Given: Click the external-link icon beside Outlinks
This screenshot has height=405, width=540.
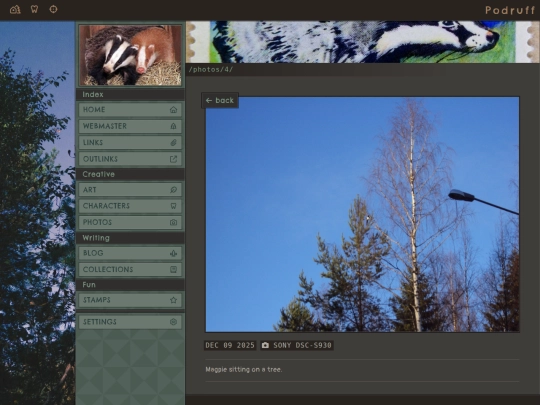Looking at the screenshot, I should (x=173, y=159).
